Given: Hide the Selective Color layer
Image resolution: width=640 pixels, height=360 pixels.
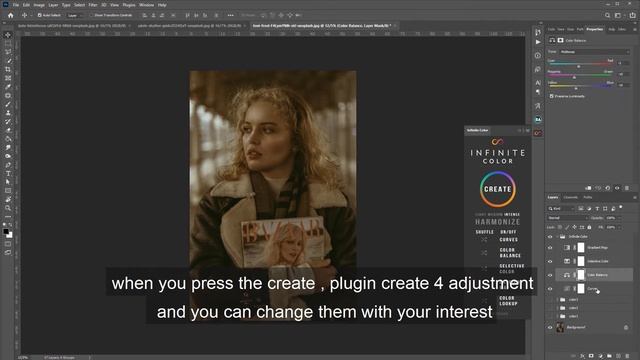Looking at the screenshot, I should pyautogui.click(x=550, y=261).
